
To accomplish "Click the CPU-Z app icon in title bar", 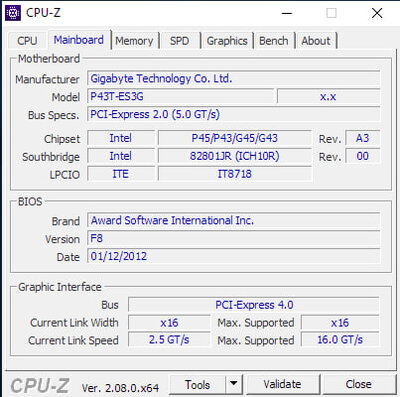I will tap(13, 13).
